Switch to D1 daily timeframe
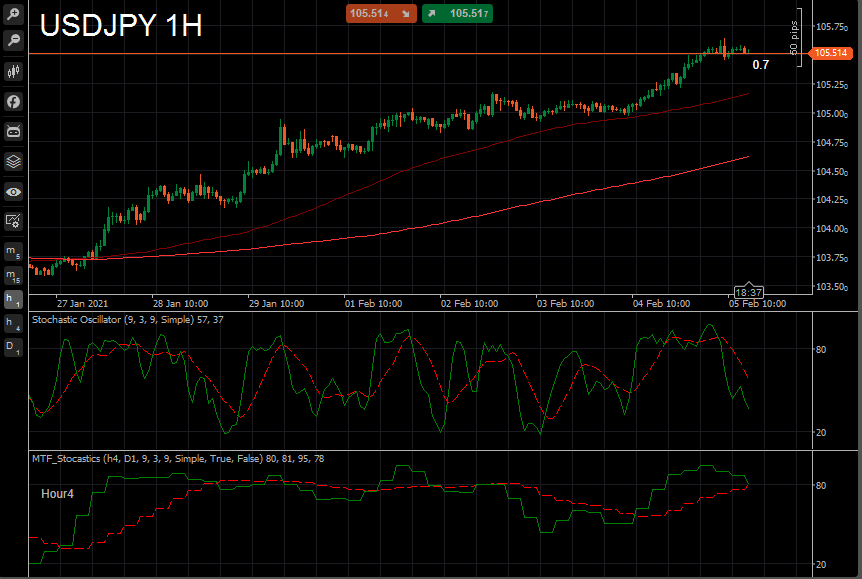 pyautogui.click(x=13, y=348)
